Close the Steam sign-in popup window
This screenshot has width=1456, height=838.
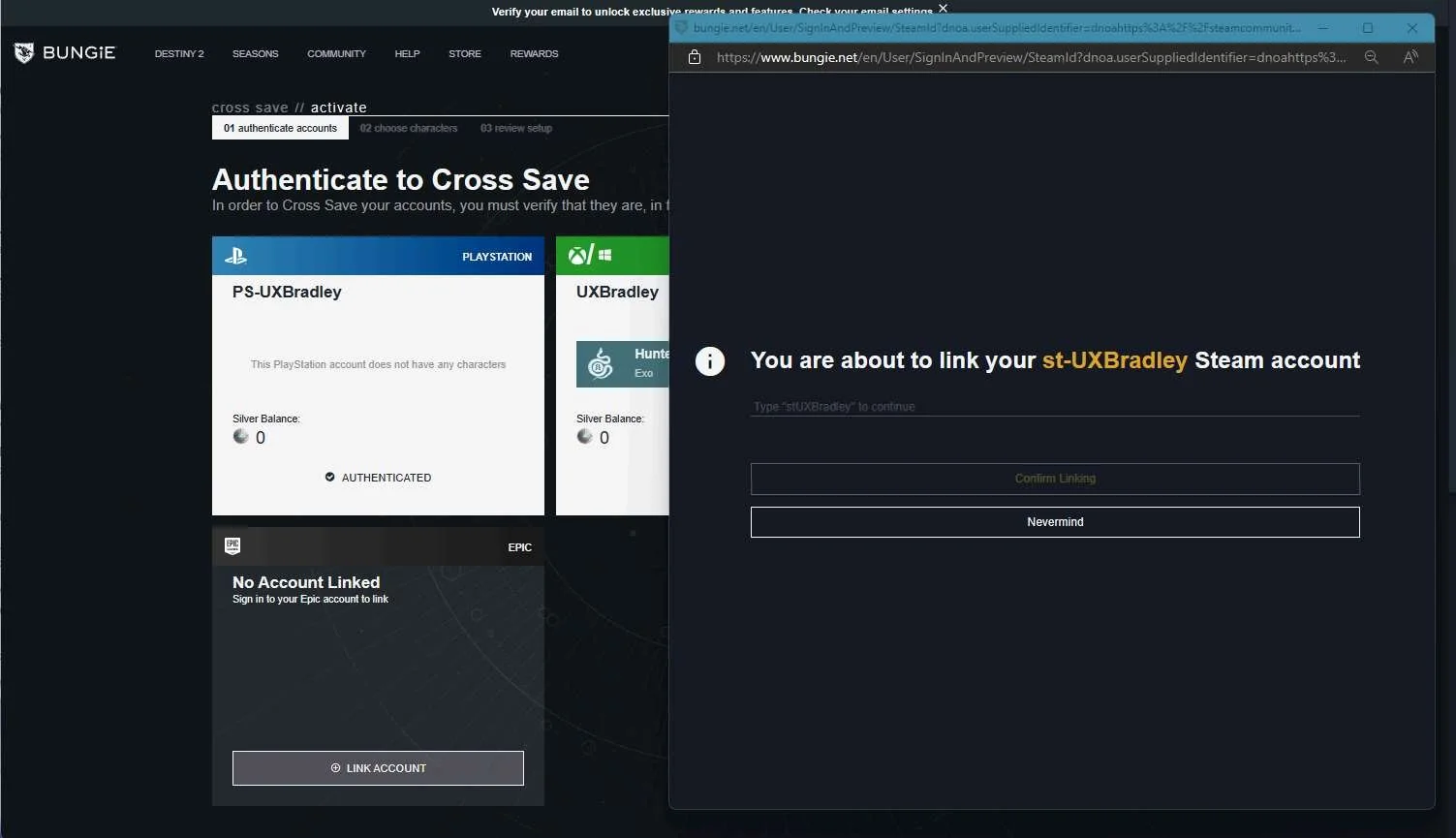[1412, 28]
